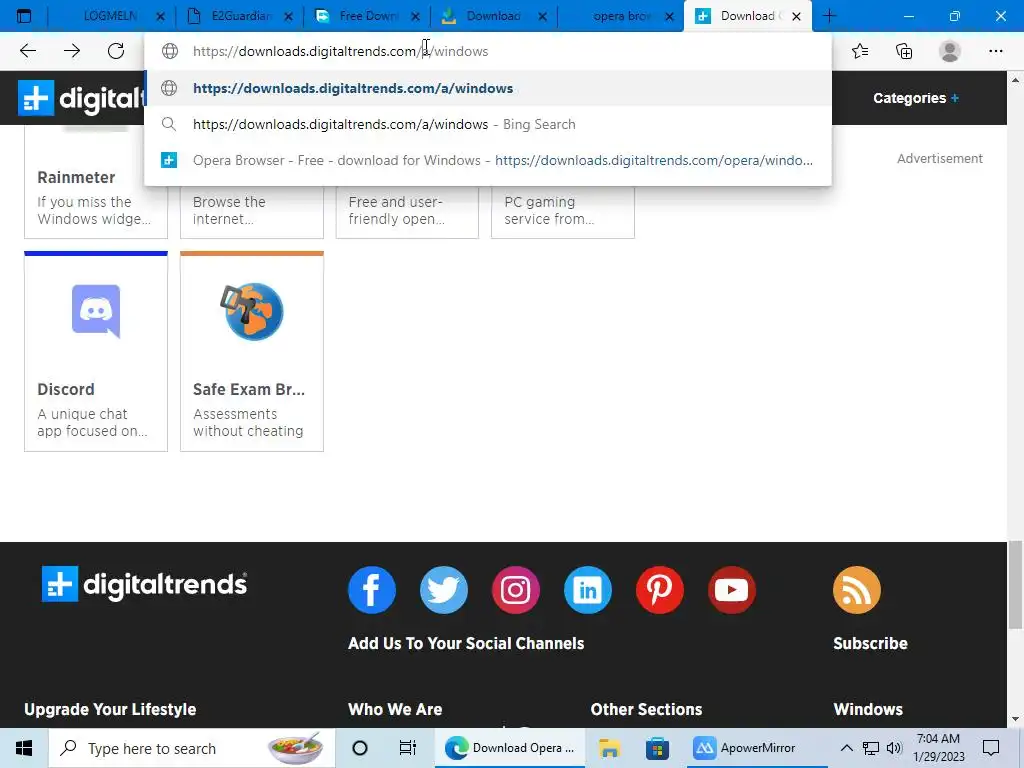The image size is (1024, 768).
Task: Open Download Opera Edge taskbar window
Action: coord(509,748)
